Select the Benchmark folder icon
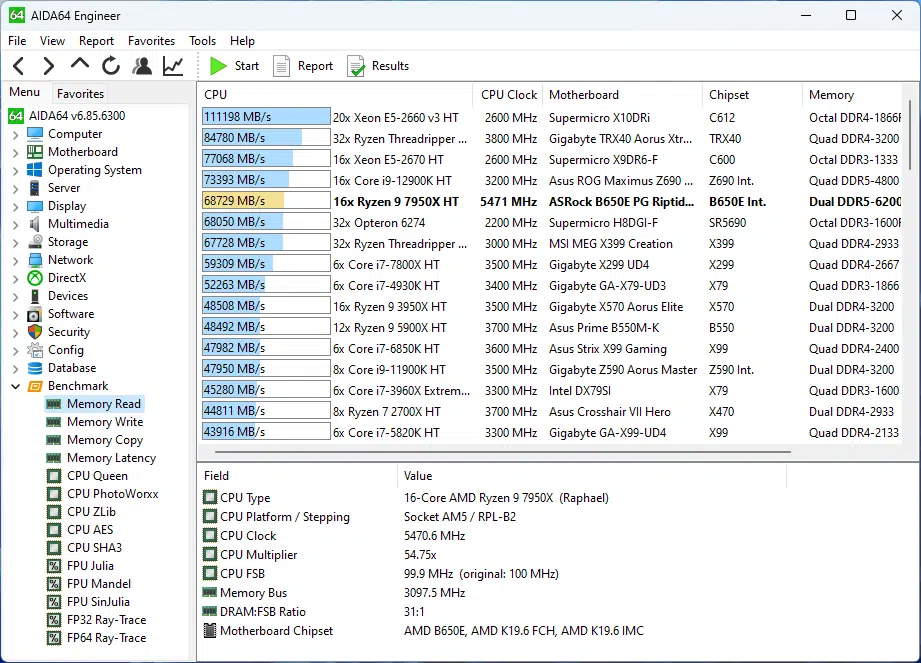Screen dimensions: 921x663 35,386
